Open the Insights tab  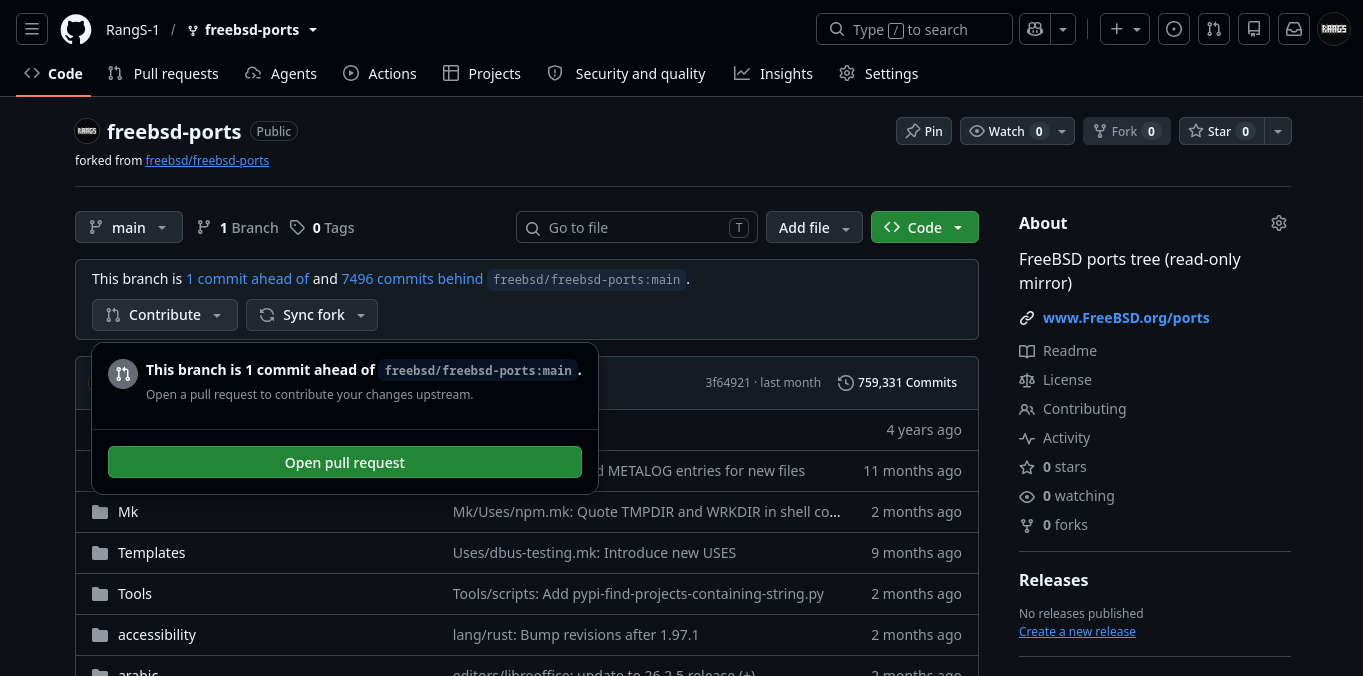tap(773, 74)
